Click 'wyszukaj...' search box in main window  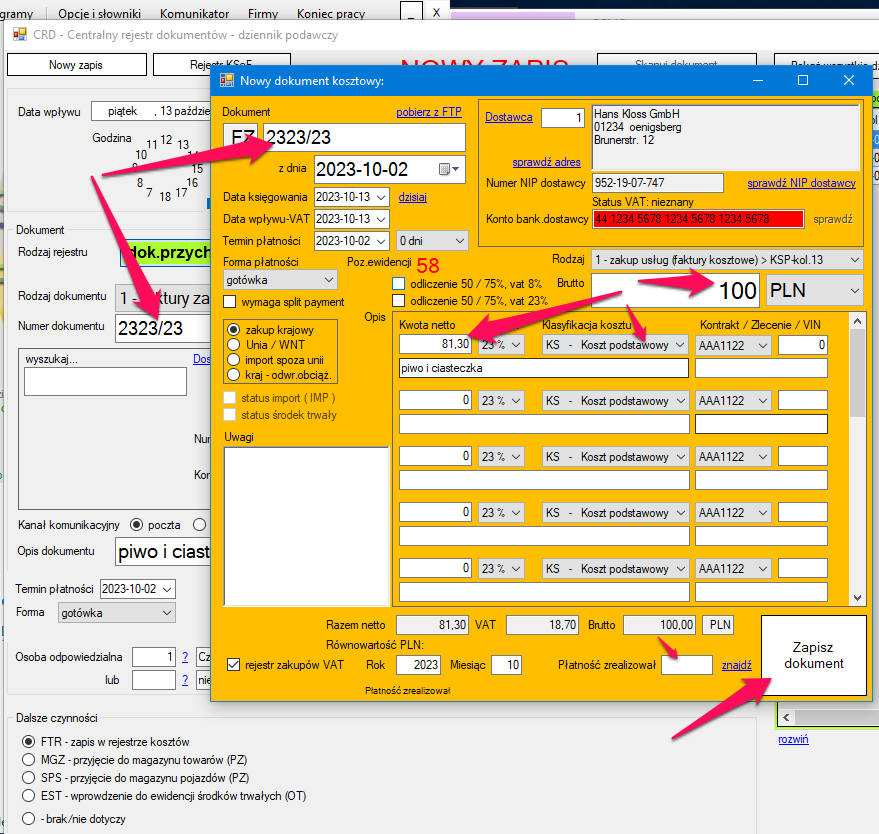tap(105, 382)
